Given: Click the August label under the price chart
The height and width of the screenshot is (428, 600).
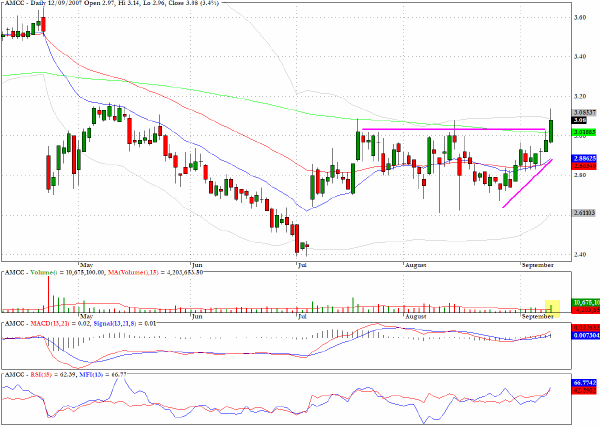Looking at the screenshot, I should coord(416,265).
